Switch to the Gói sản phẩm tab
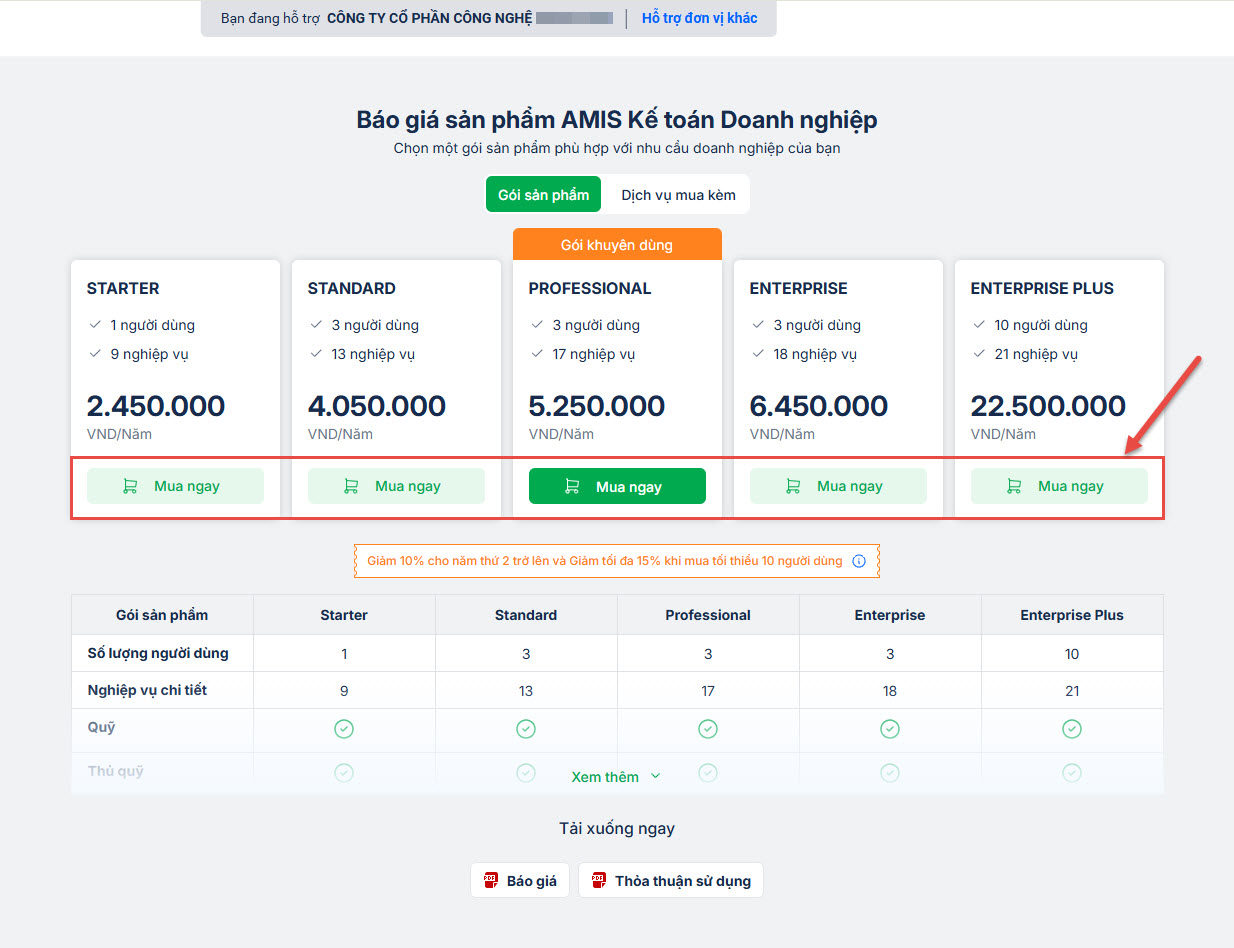Viewport: 1234px width, 948px height. [x=544, y=194]
